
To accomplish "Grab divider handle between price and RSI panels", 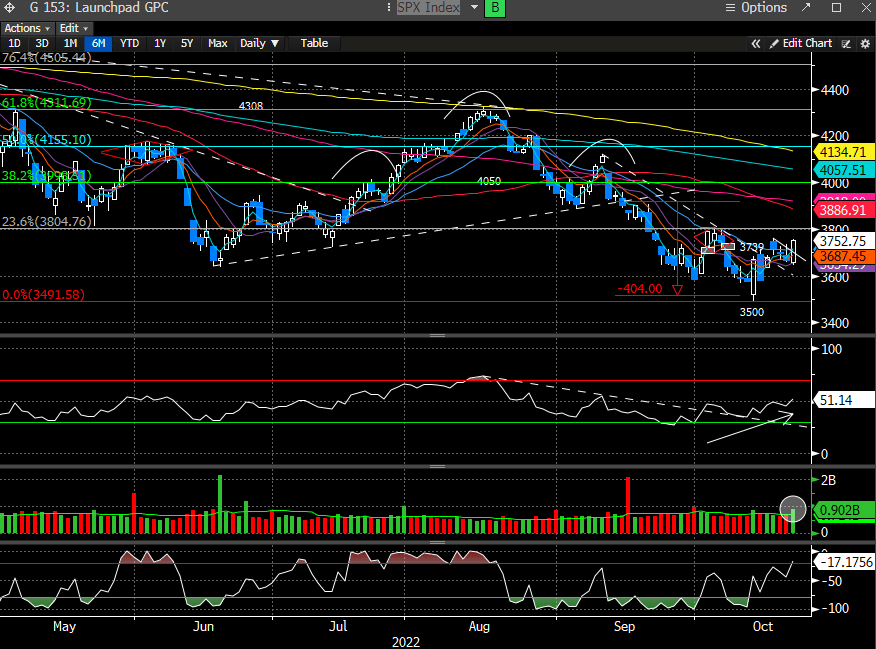I will coord(437,335).
